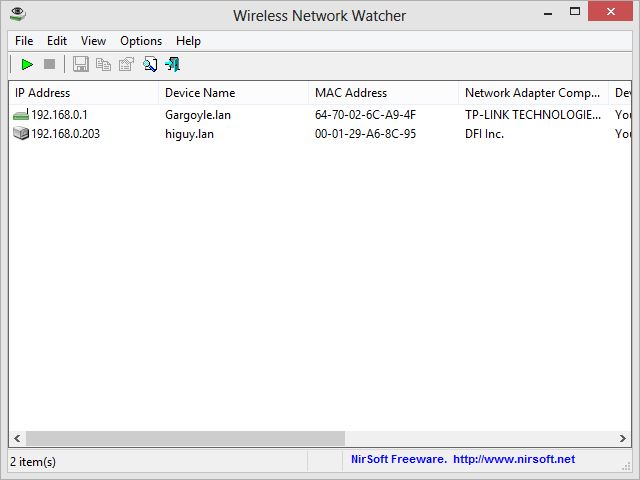Click the Copy Selected Items icon

[103, 64]
